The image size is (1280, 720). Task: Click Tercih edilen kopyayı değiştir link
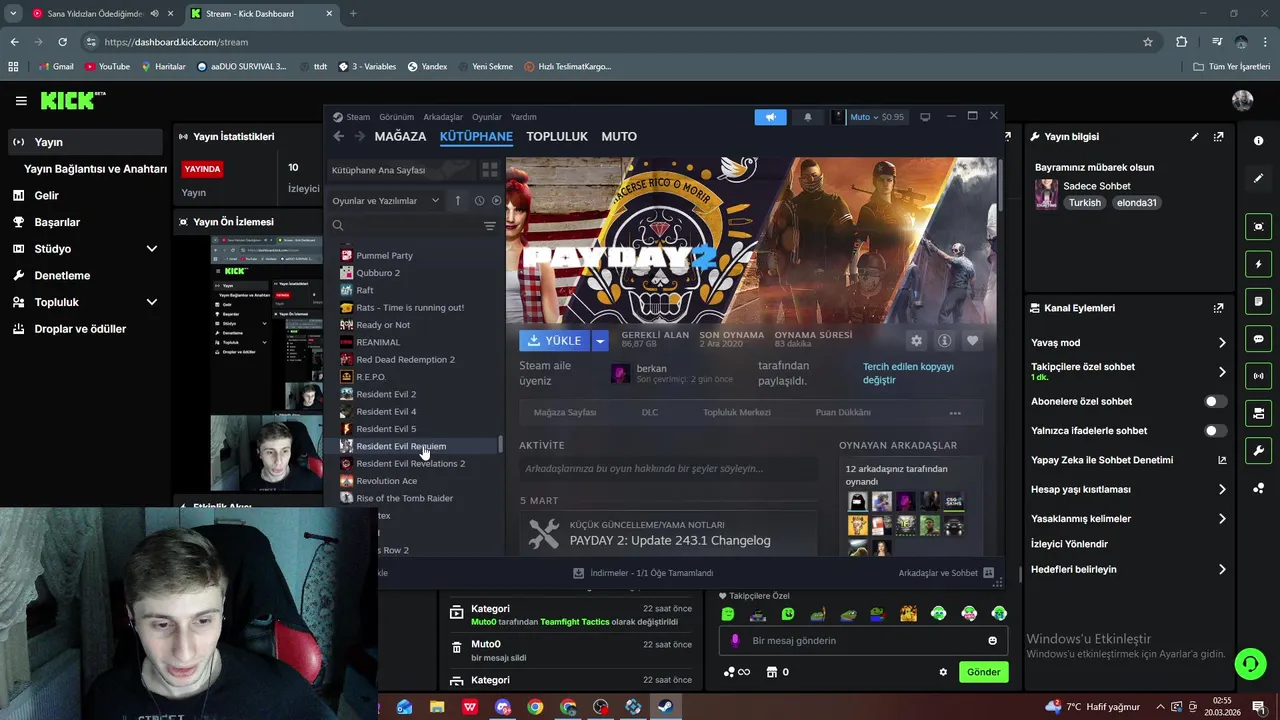(908, 373)
